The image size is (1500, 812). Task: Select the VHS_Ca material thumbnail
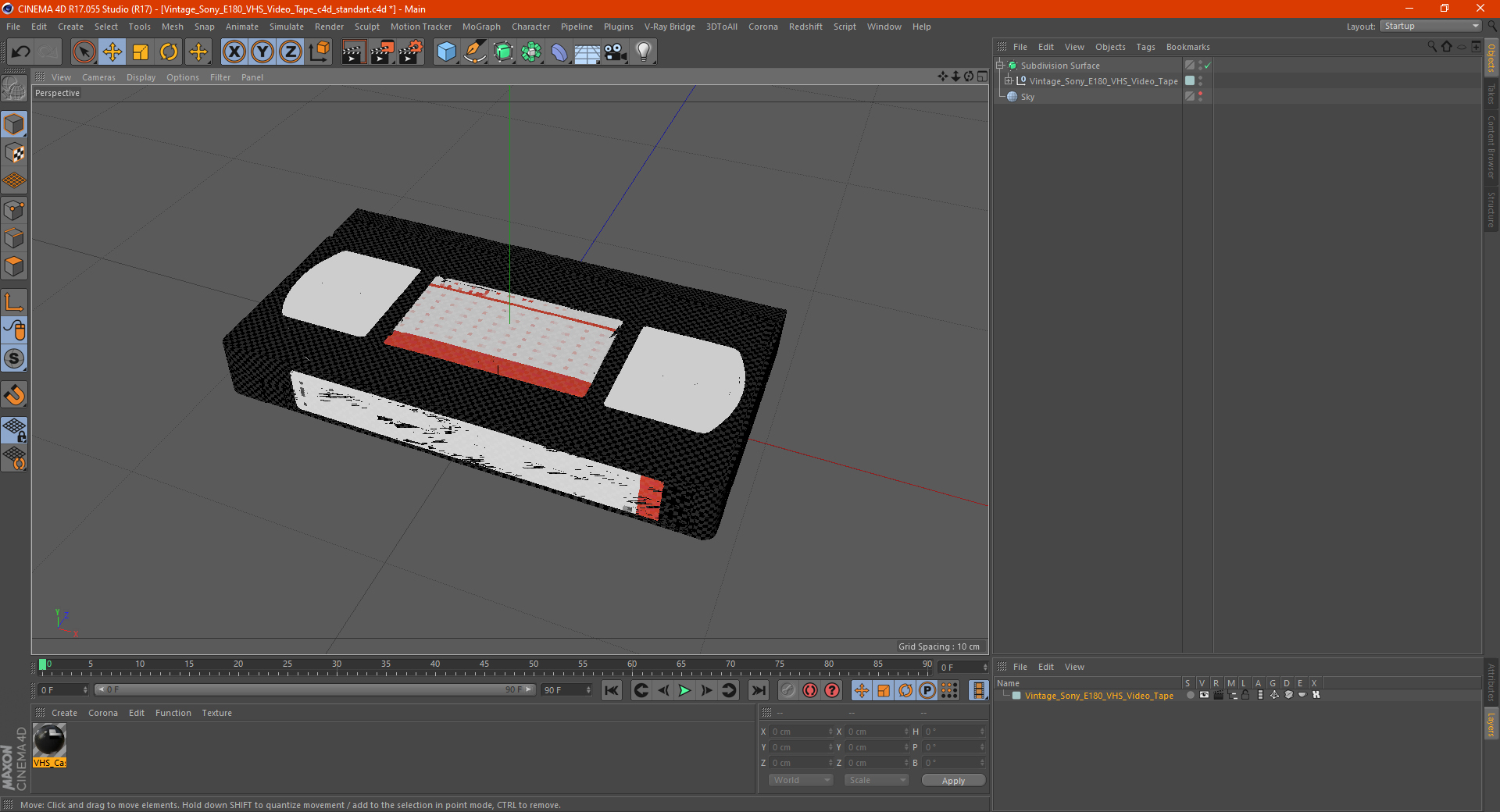coord(49,746)
